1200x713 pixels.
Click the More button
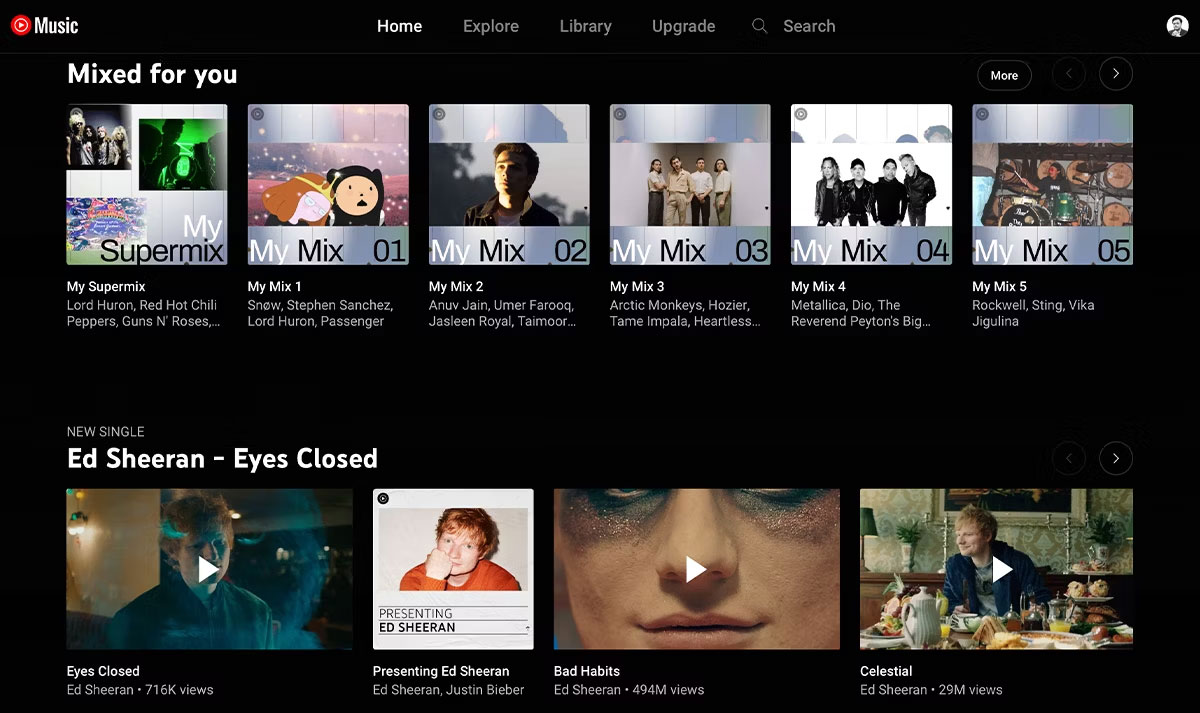pos(1004,75)
